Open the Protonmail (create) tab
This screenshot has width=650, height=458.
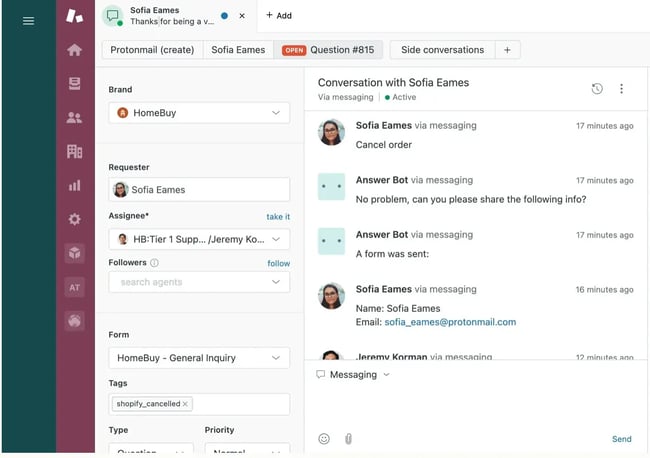(x=152, y=50)
